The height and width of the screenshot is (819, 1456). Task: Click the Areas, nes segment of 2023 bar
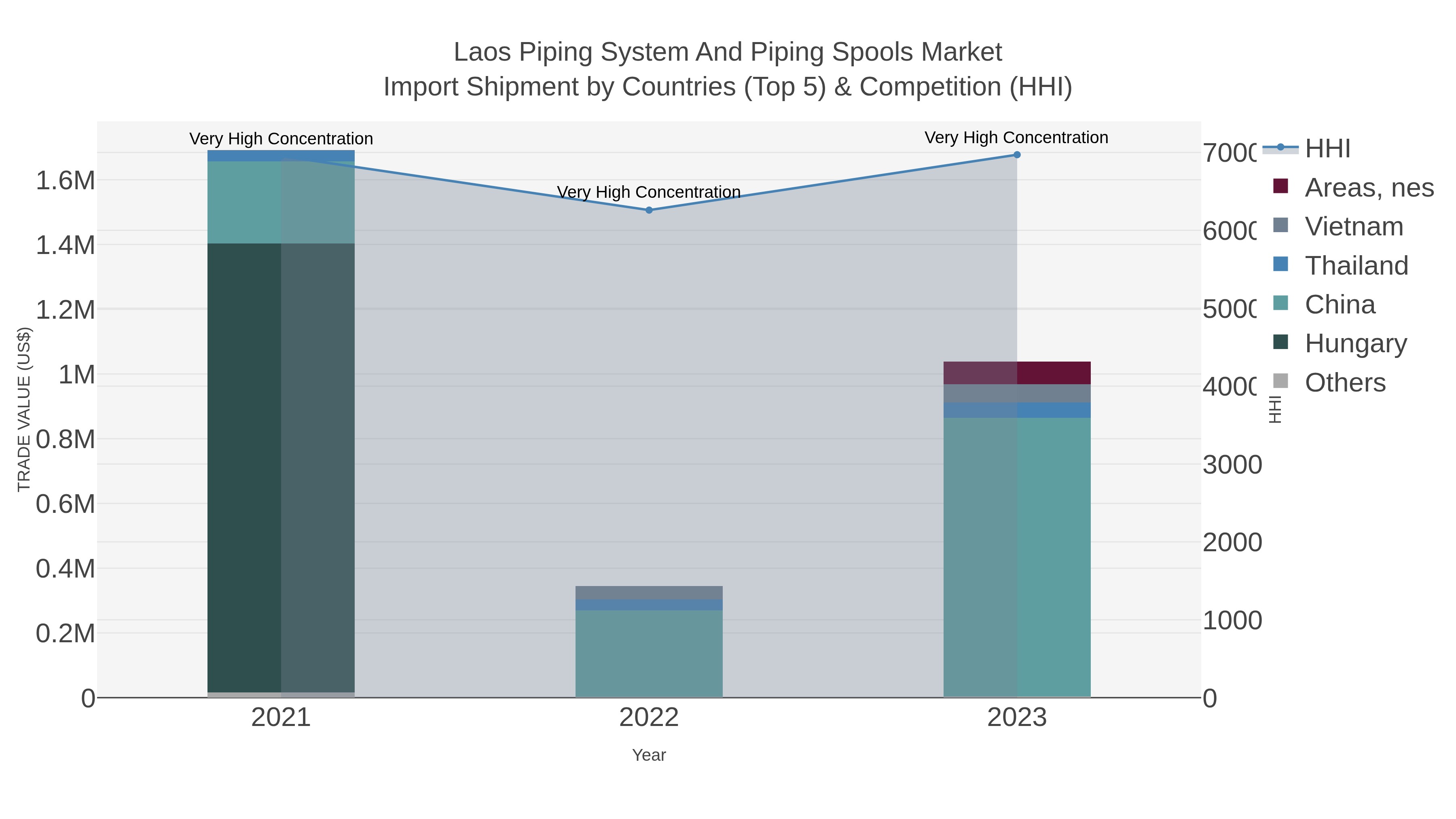pyautogui.click(x=1017, y=373)
